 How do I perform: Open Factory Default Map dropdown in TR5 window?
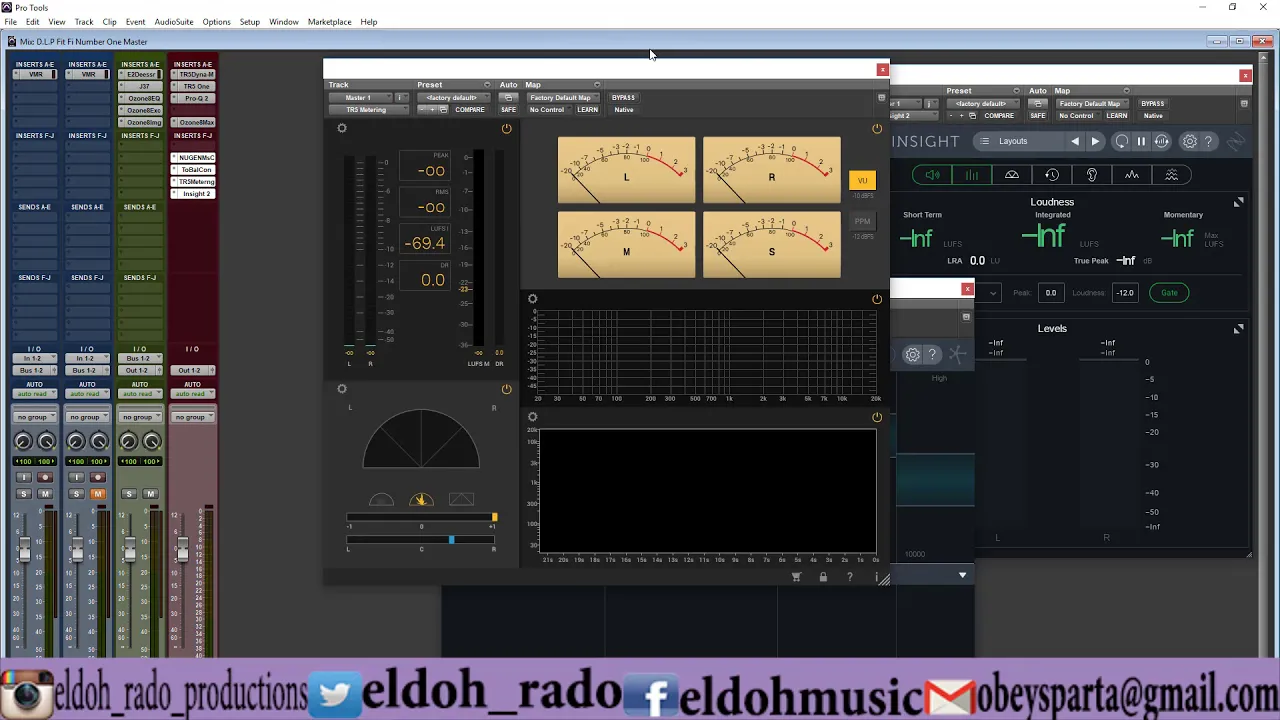click(563, 98)
